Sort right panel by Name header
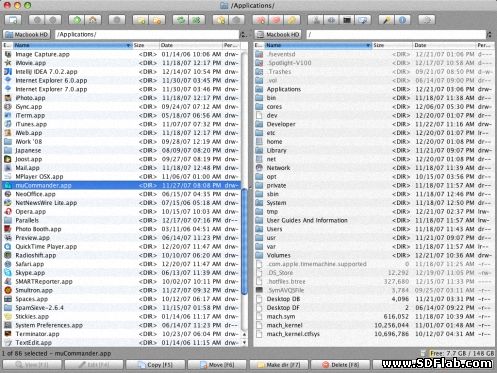Viewport: 497px width, 373px height. (318, 45)
